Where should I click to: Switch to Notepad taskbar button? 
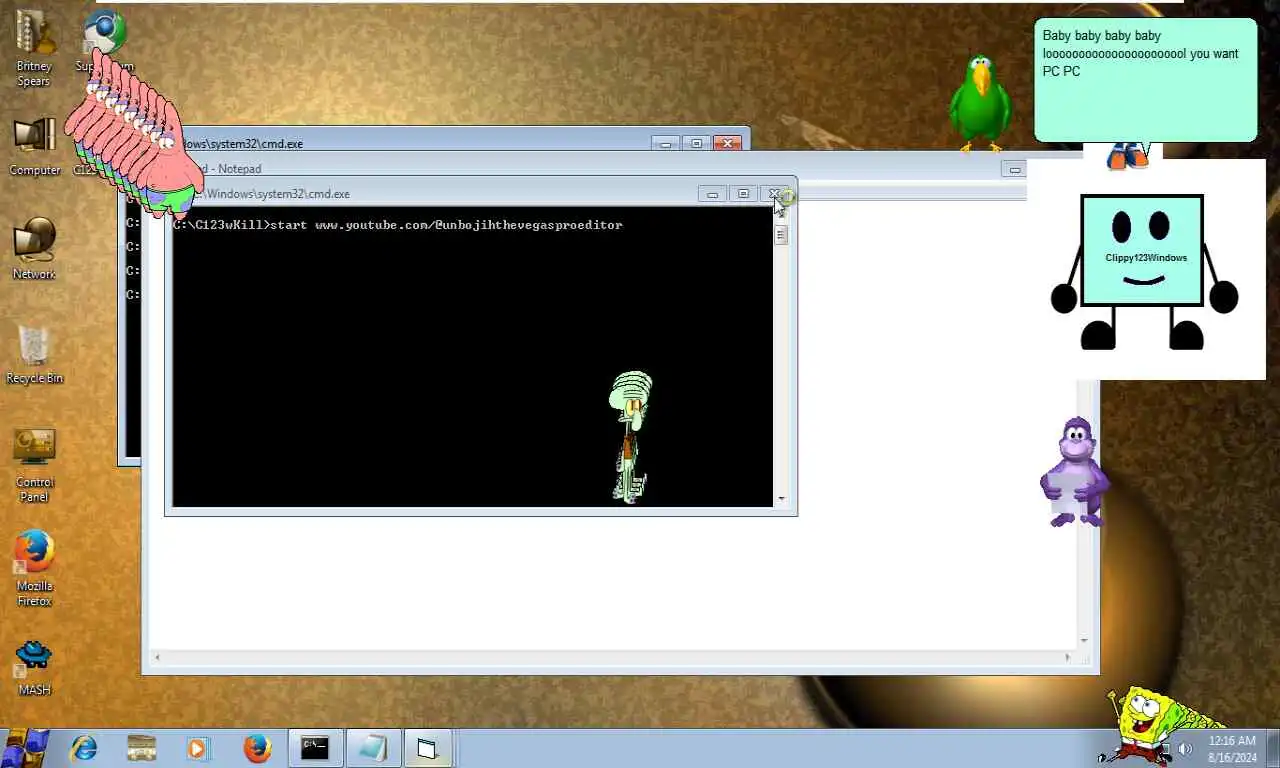373,748
